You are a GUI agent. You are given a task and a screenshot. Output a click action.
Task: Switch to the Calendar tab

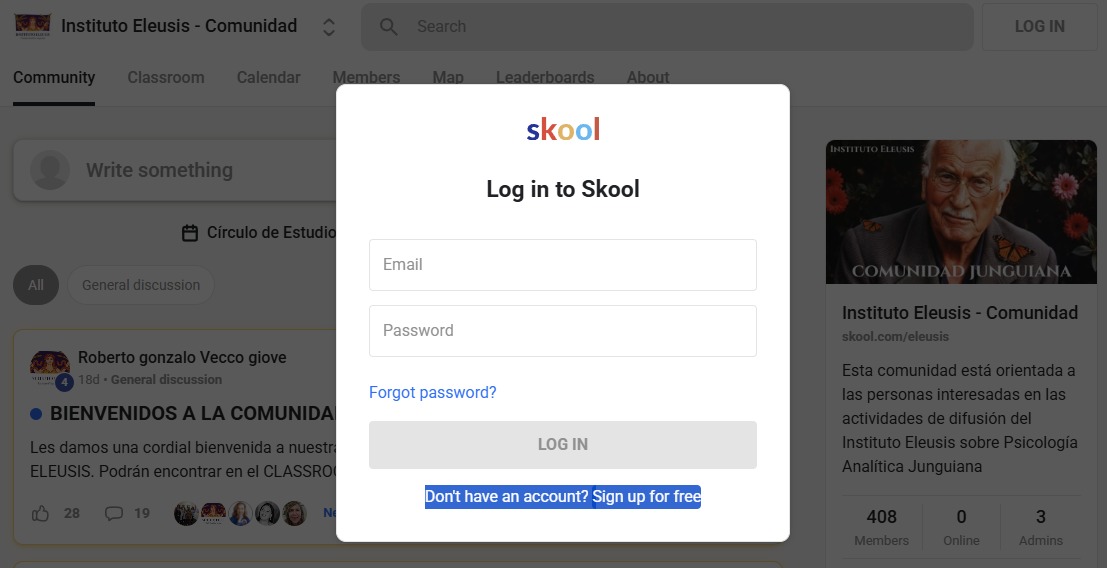pyautogui.click(x=268, y=77)
